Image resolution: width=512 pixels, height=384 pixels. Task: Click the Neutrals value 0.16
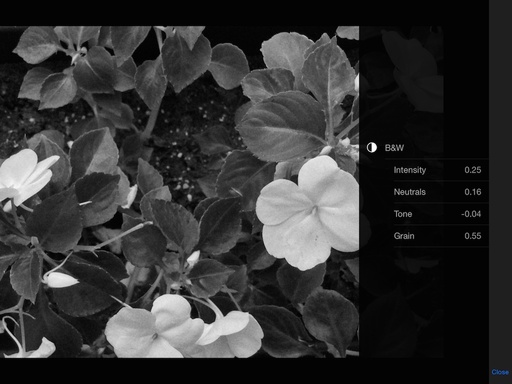click(x=473, y=192)
